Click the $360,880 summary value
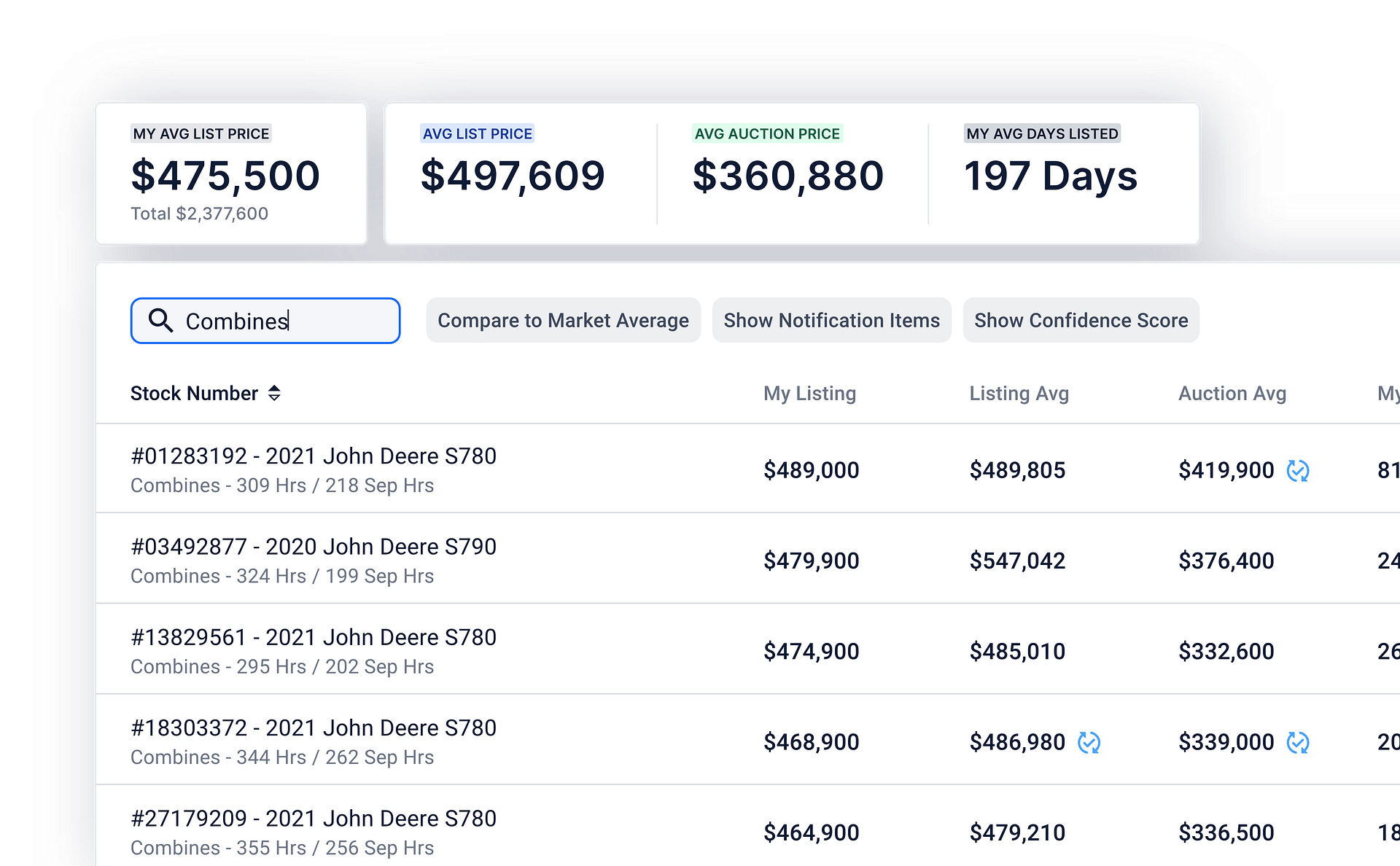Viewport: 1400px width, 866px height. pyautogui.click(x=787, y=176)
